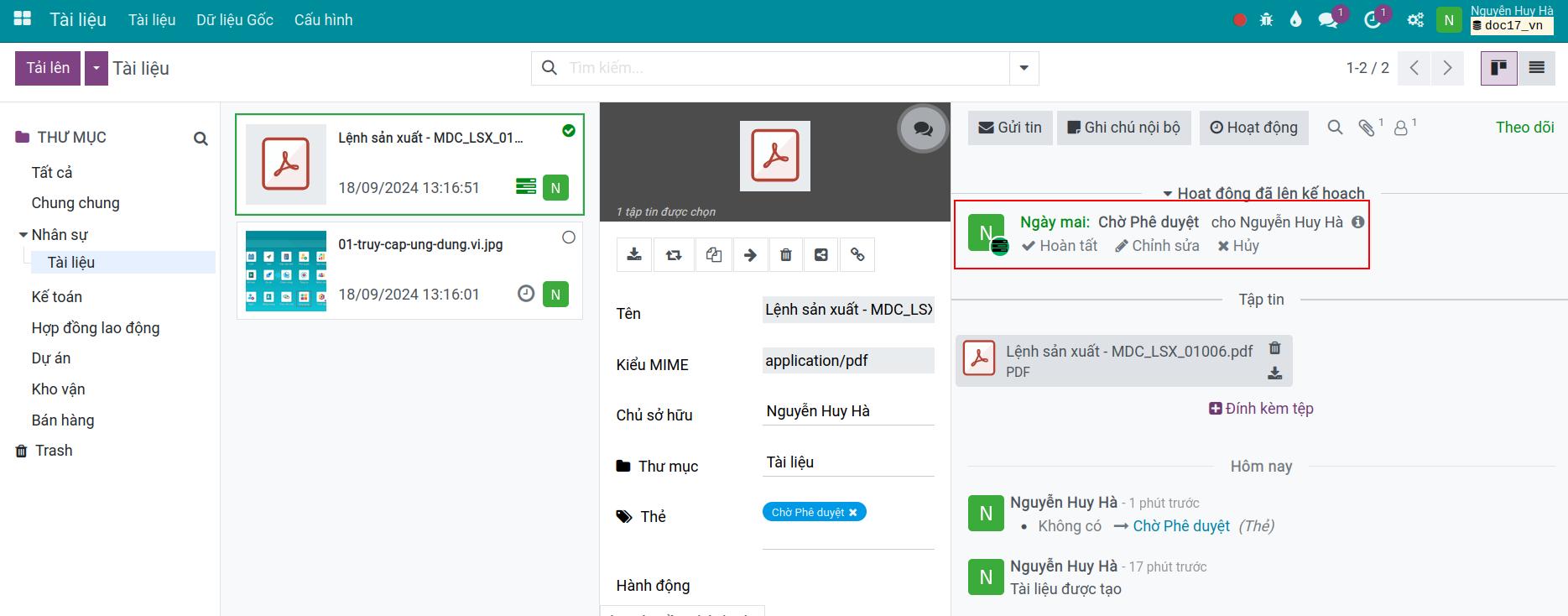1568x616 pixels.
Task: Click the Ghi chú nội bộ button
Action: (x=1123, y=128)
